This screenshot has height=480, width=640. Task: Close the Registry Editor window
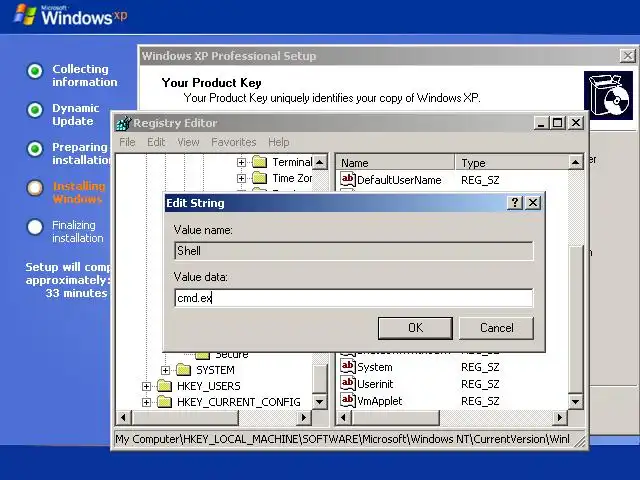[576, 122]
